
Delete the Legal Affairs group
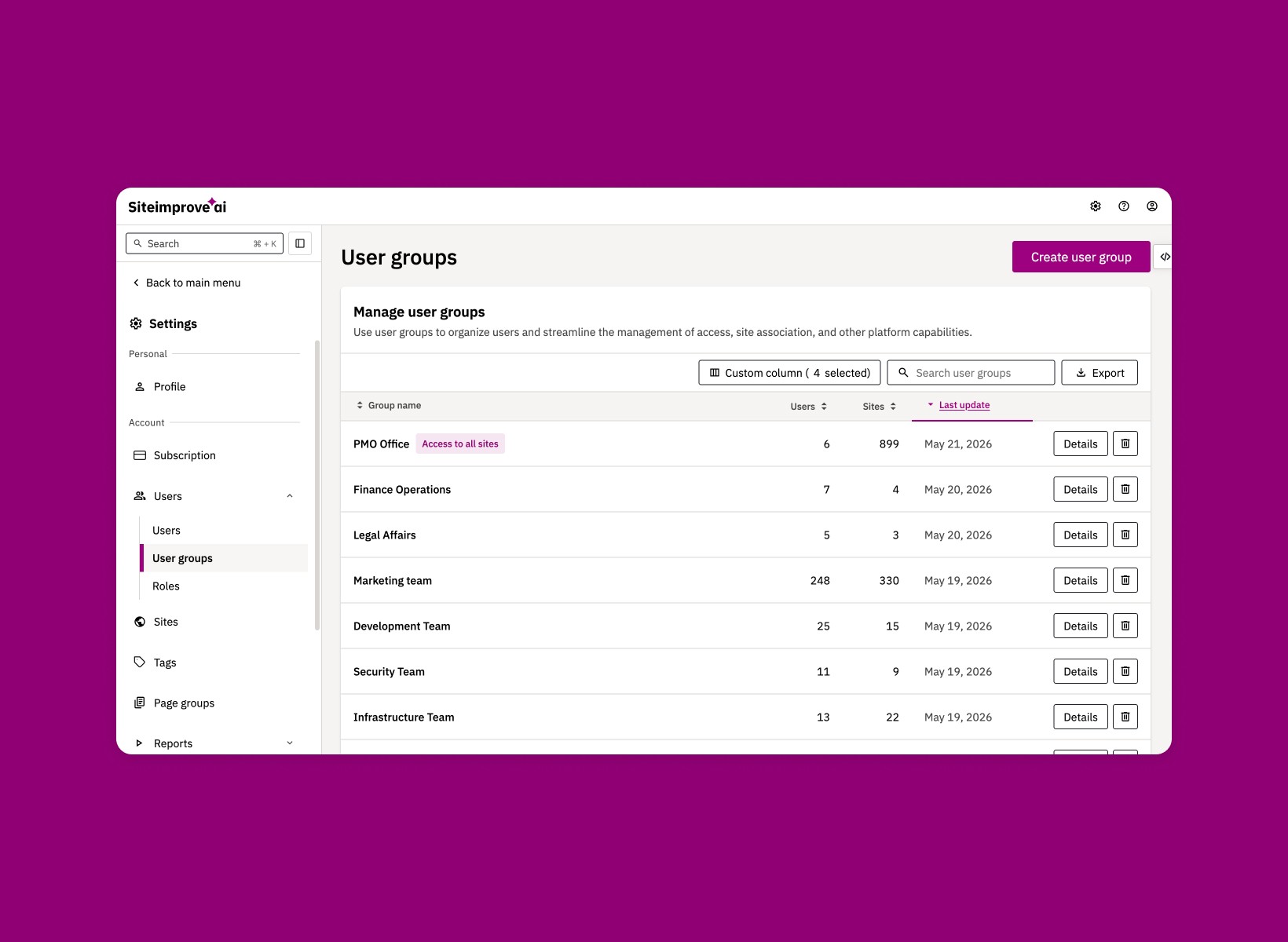point(1125,535)
